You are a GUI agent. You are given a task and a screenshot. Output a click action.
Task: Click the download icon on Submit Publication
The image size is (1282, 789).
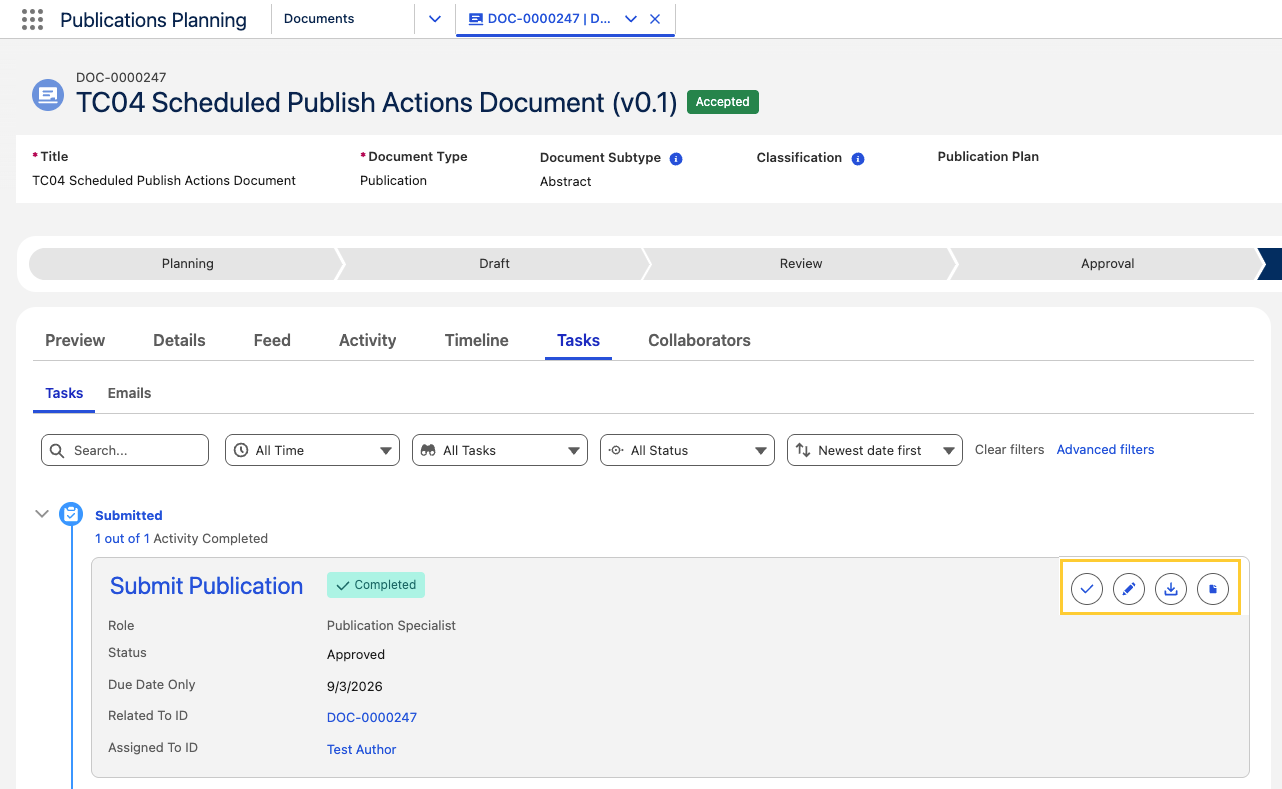[x=1171, y=589]
